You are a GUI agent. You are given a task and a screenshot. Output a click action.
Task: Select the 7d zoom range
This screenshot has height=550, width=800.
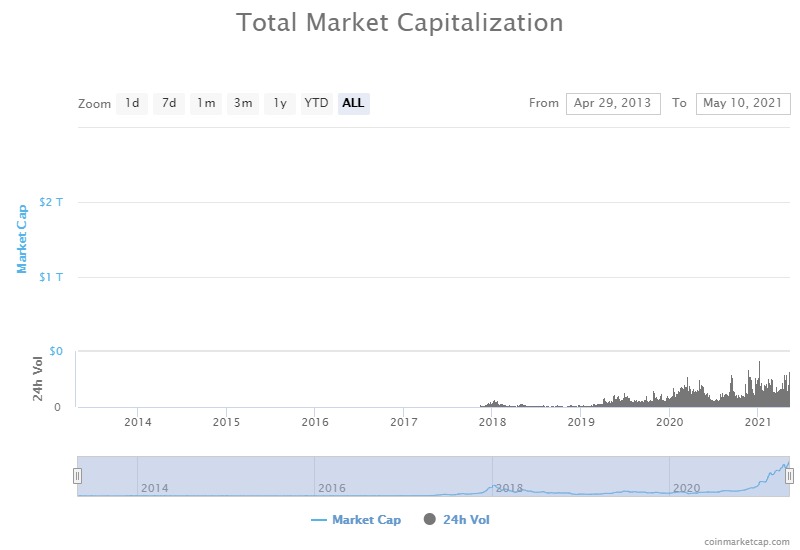169,104
